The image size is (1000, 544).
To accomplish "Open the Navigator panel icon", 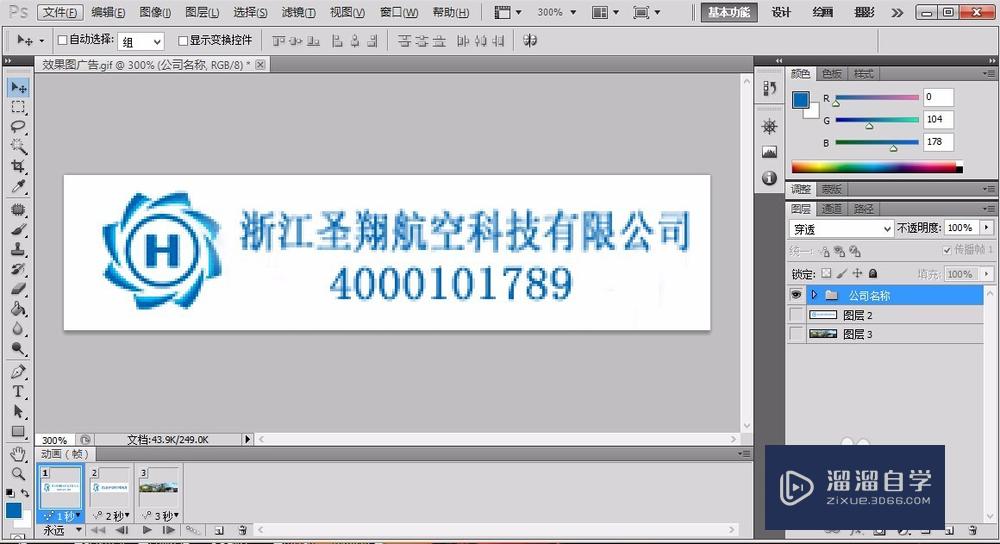I will (769, 126).
